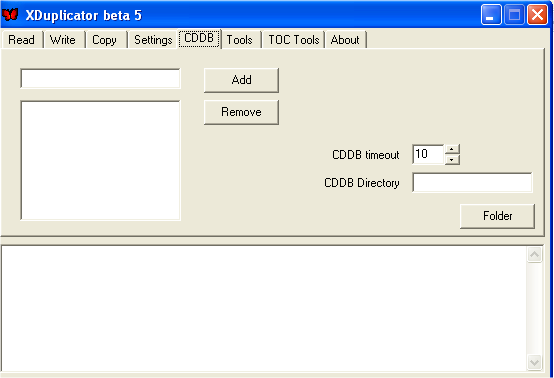Screen dimensions: 554x378
Task: Focus the CDDB timeout value field
Action: coord(428,154)
